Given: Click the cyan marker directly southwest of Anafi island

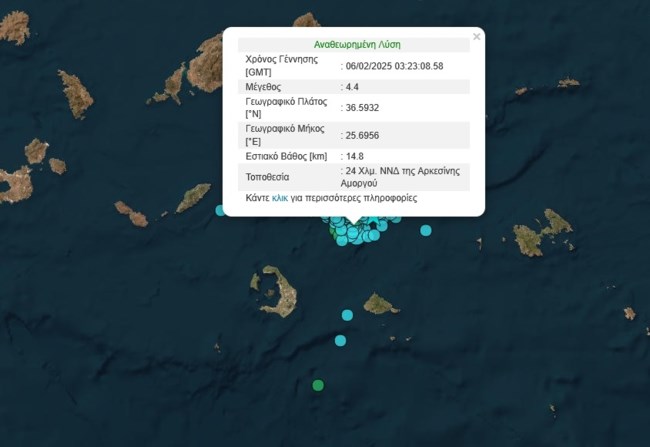Looking at the screenshot, I should pyautogui.click(x=347, y=315).
